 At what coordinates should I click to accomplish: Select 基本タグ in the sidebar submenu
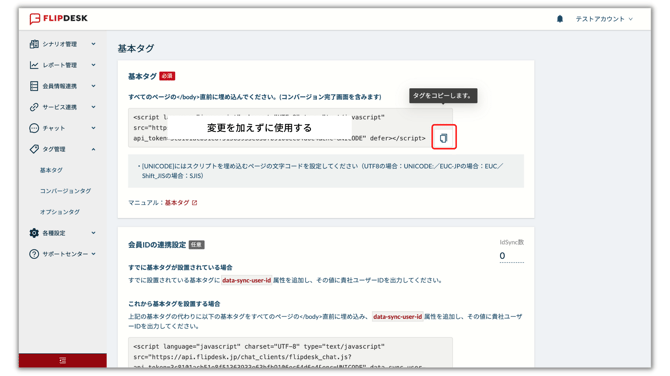51,170
